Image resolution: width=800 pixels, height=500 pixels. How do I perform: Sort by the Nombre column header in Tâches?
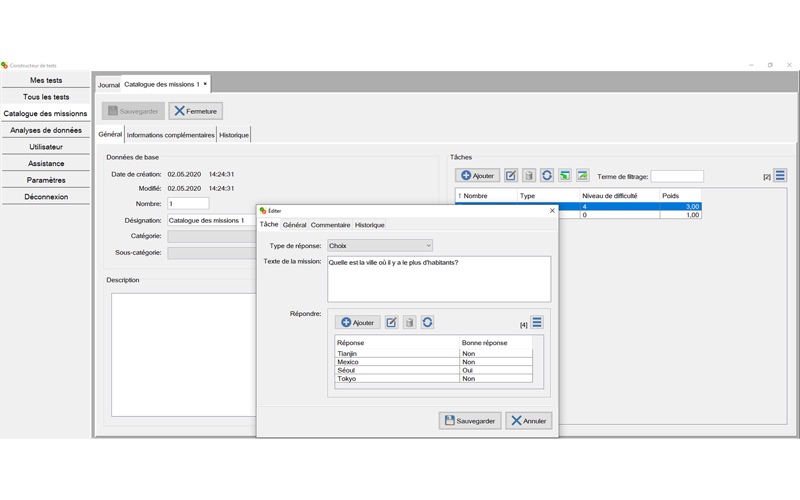(486, 195)
